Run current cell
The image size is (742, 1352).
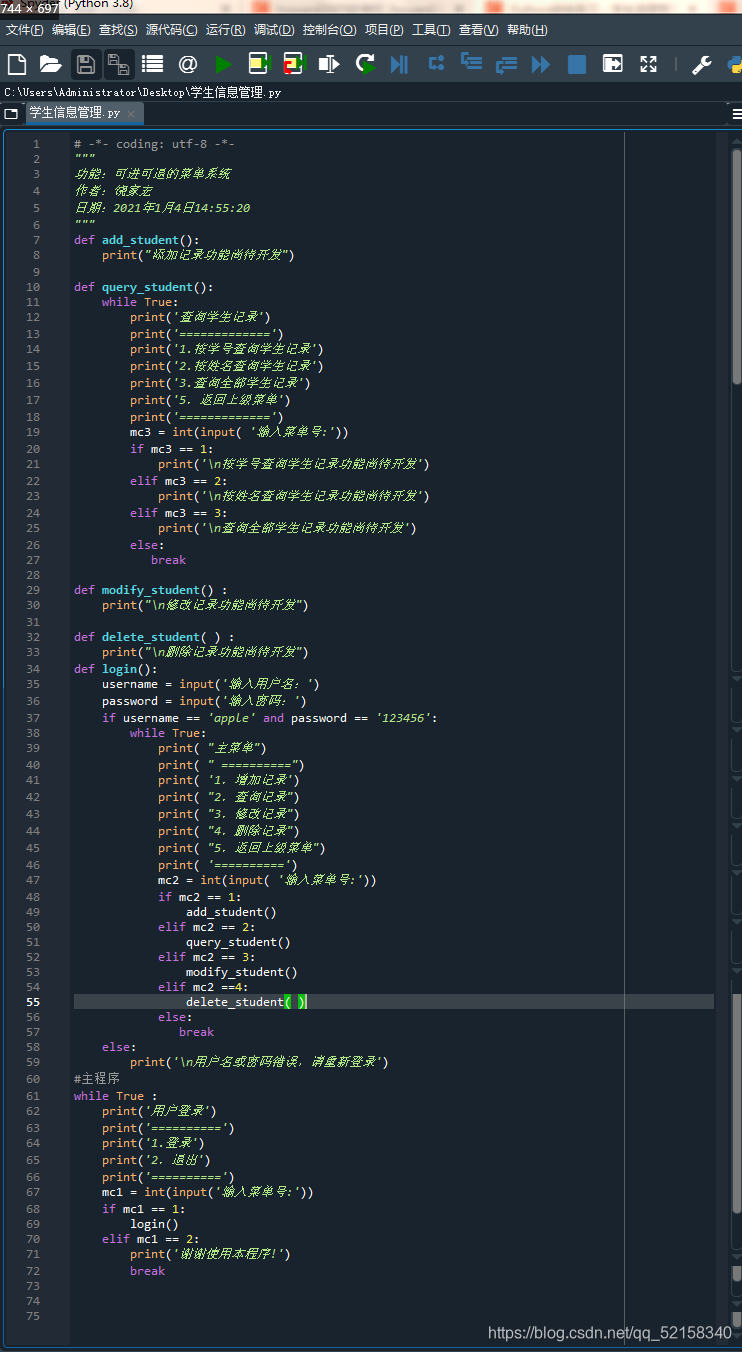260,65
